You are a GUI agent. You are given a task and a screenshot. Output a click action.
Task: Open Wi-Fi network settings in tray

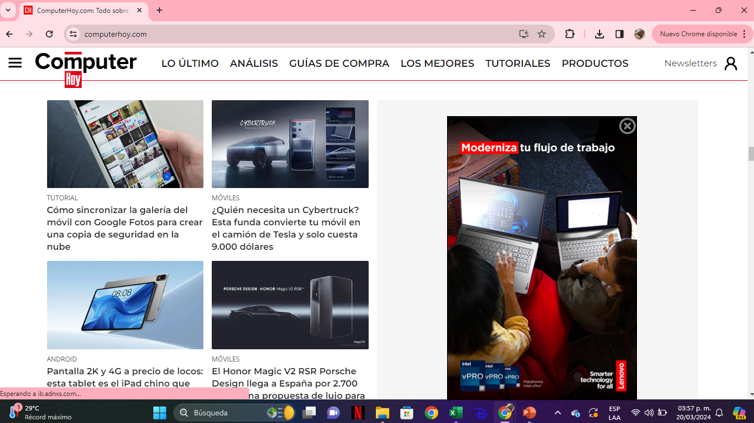[x=635, y=412]
